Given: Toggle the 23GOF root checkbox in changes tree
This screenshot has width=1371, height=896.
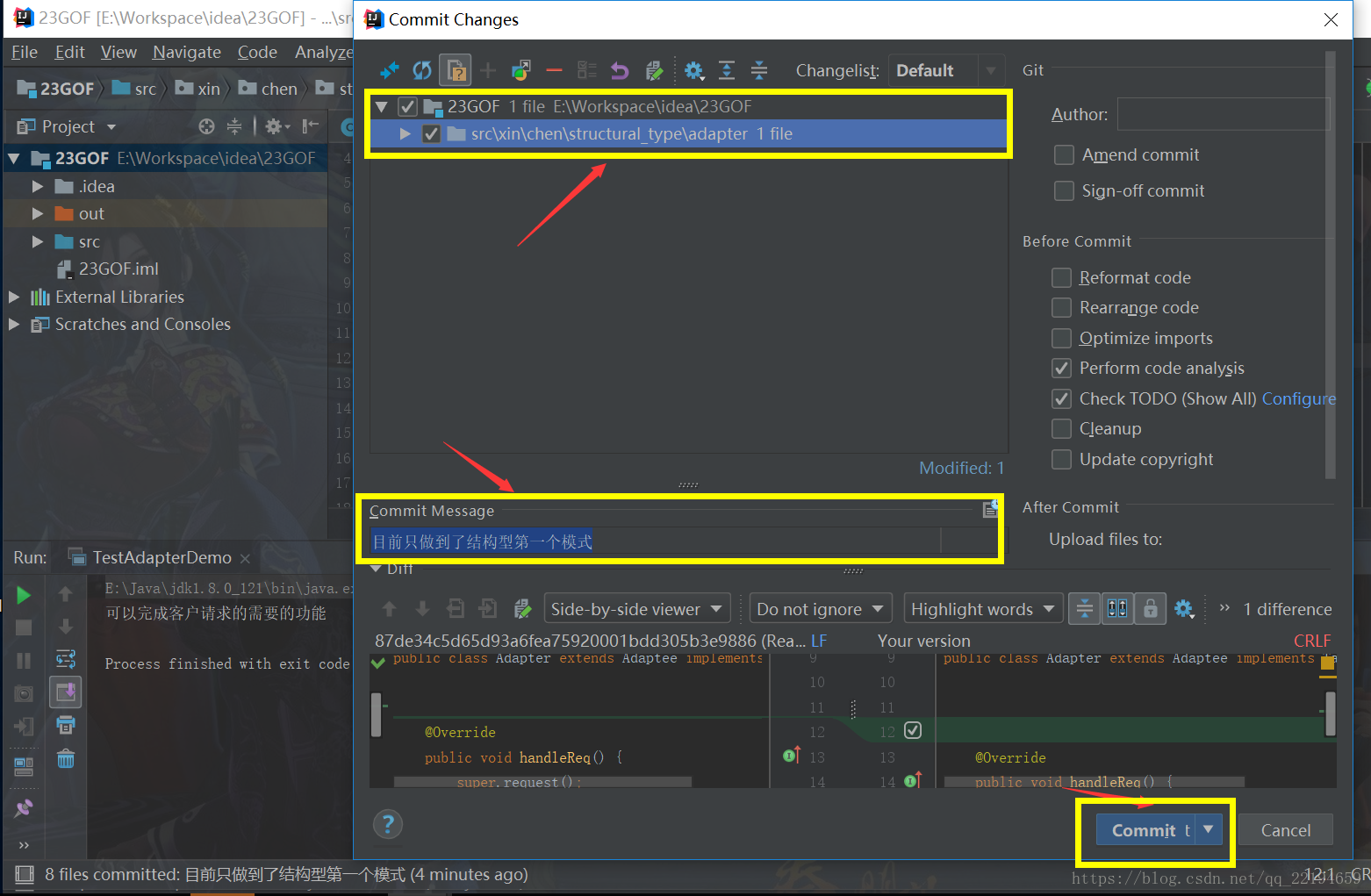Looking at the screenshot, I should click(407, 107).
